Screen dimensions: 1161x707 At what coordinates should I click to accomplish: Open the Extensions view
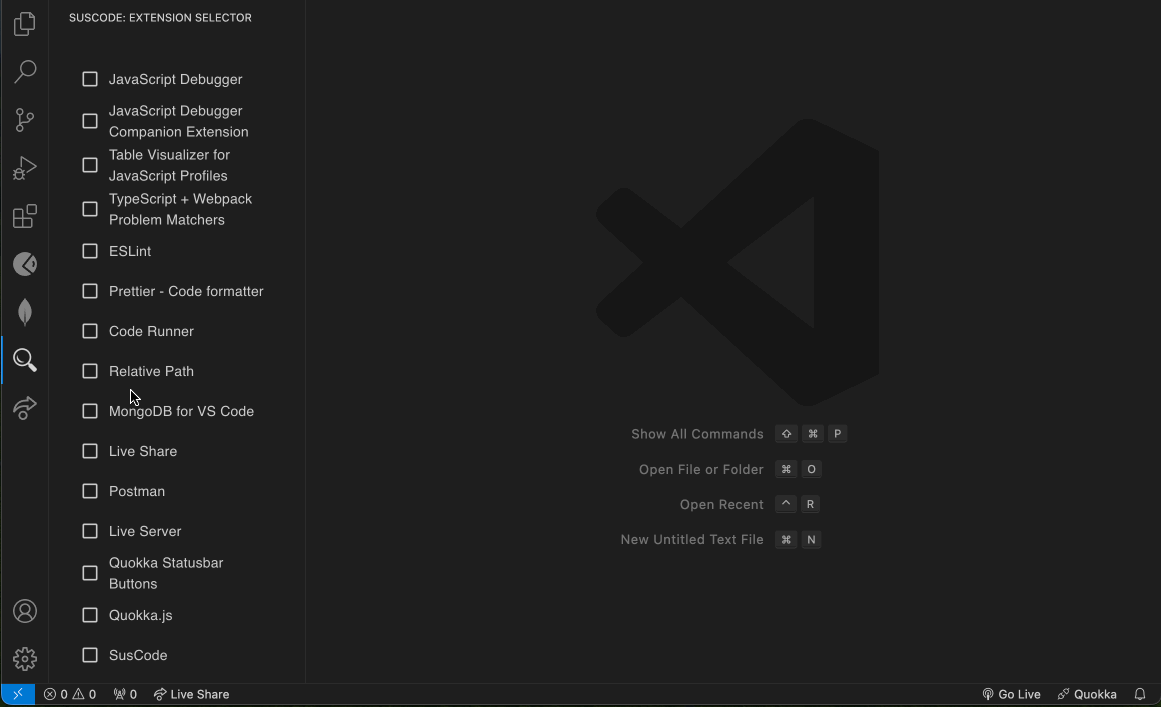(x=24, y=216)
